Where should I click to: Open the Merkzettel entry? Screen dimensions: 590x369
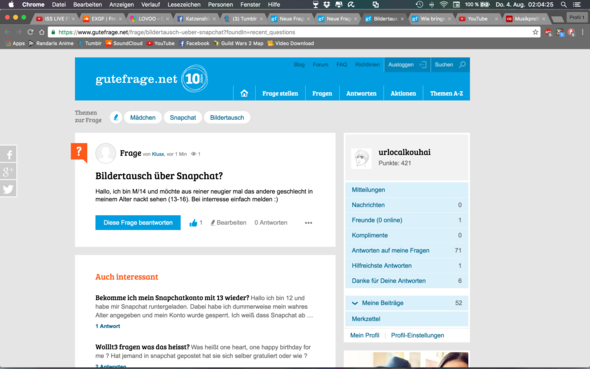(x=406, y=319)
